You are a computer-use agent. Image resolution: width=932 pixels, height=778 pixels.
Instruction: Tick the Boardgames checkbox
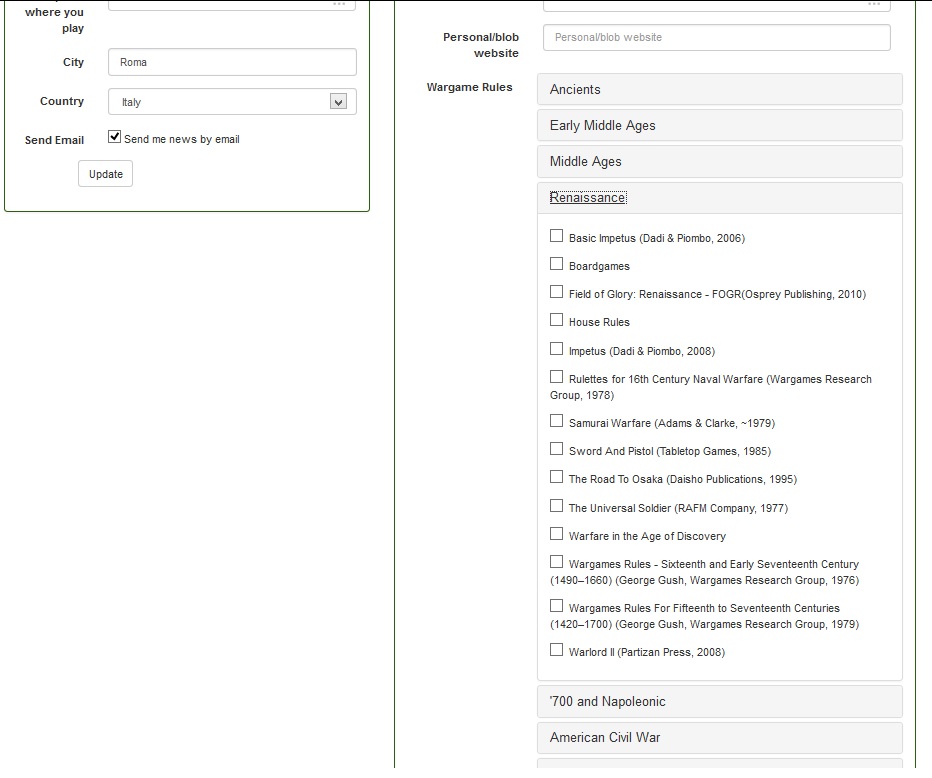556,265
